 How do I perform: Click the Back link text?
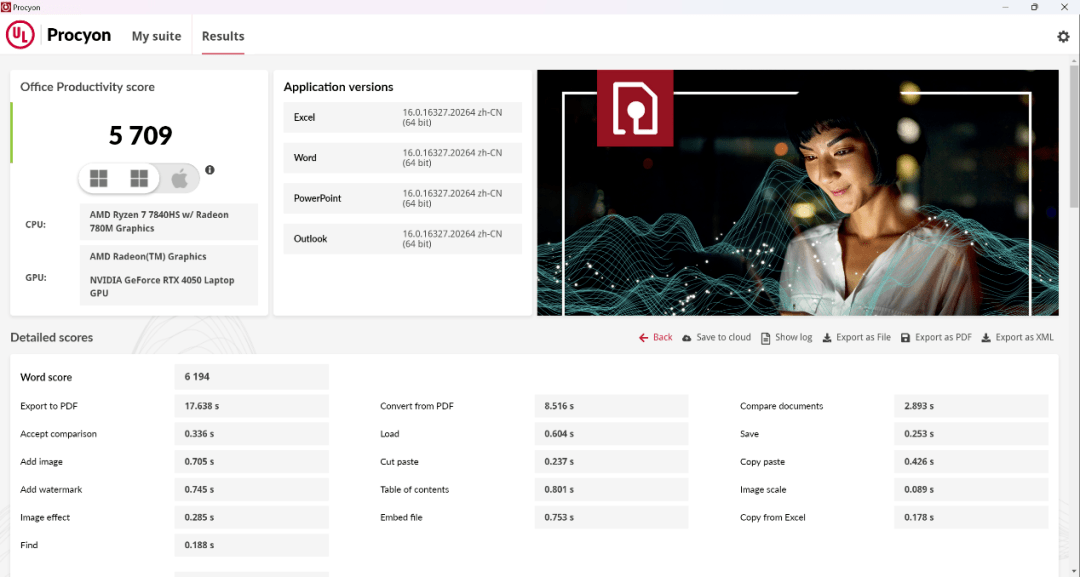662,338
